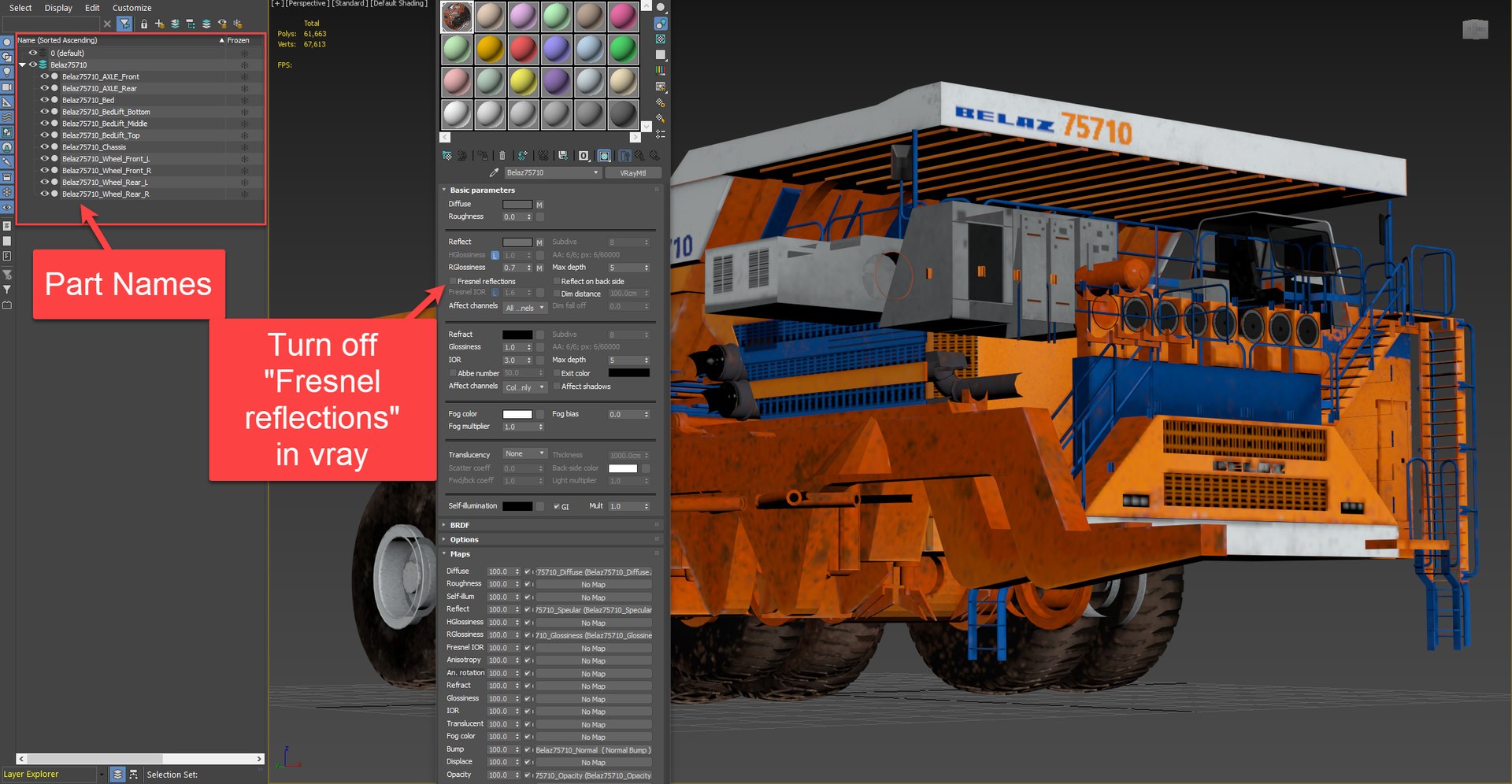Click Display Lights filter bulb icon
The height and width of the screenshot is (784, 1512).
coord(7,72)
